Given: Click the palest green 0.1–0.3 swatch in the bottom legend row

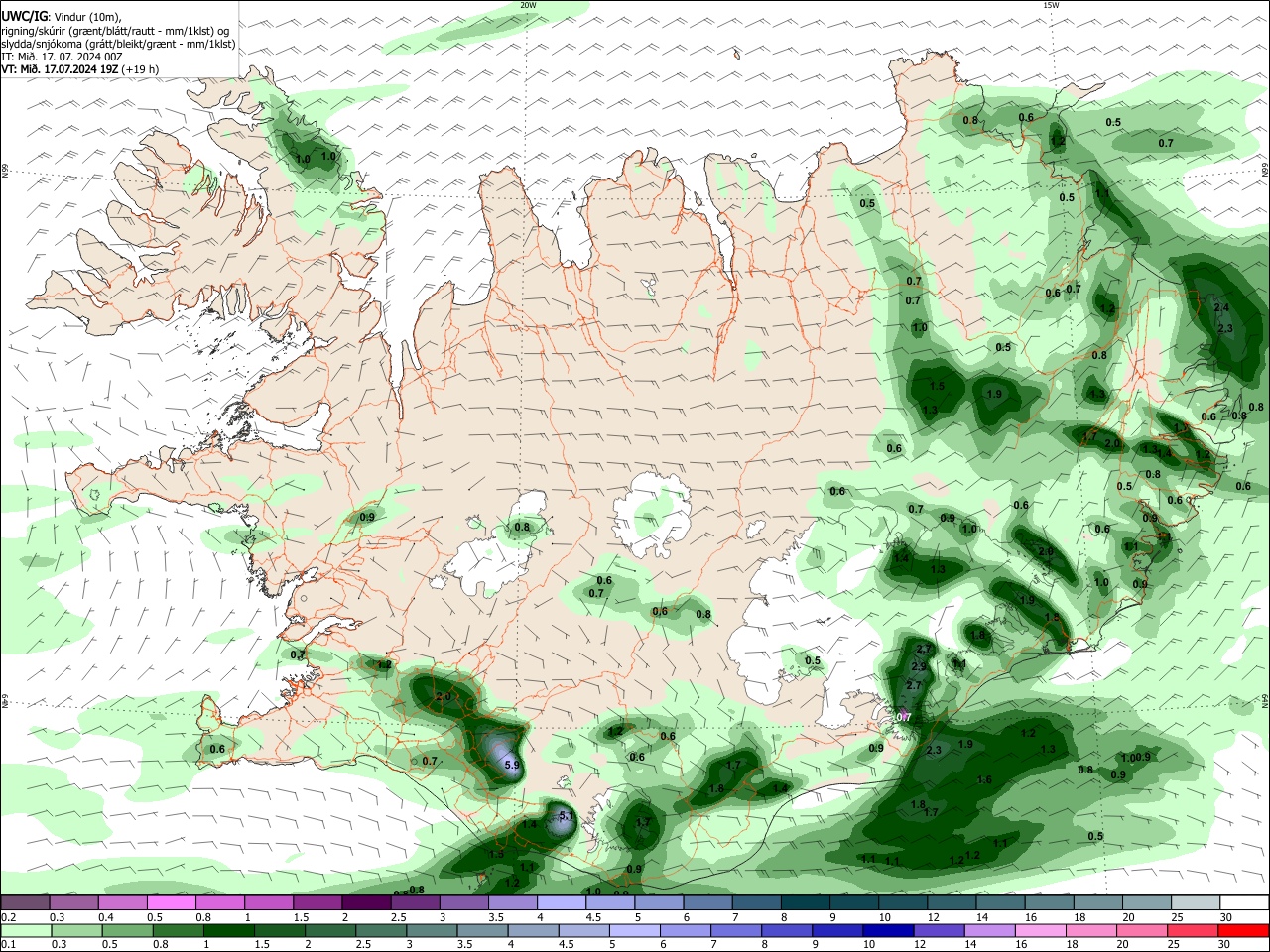Looking at the screenshot, I should 25,931.
